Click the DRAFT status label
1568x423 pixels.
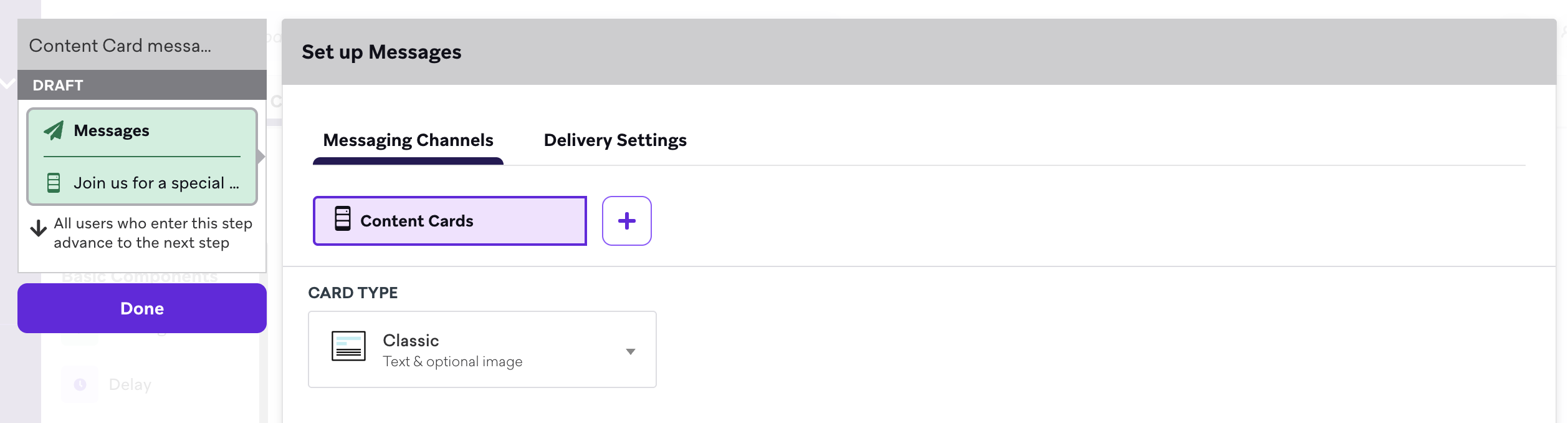click(x=58, y=85)
